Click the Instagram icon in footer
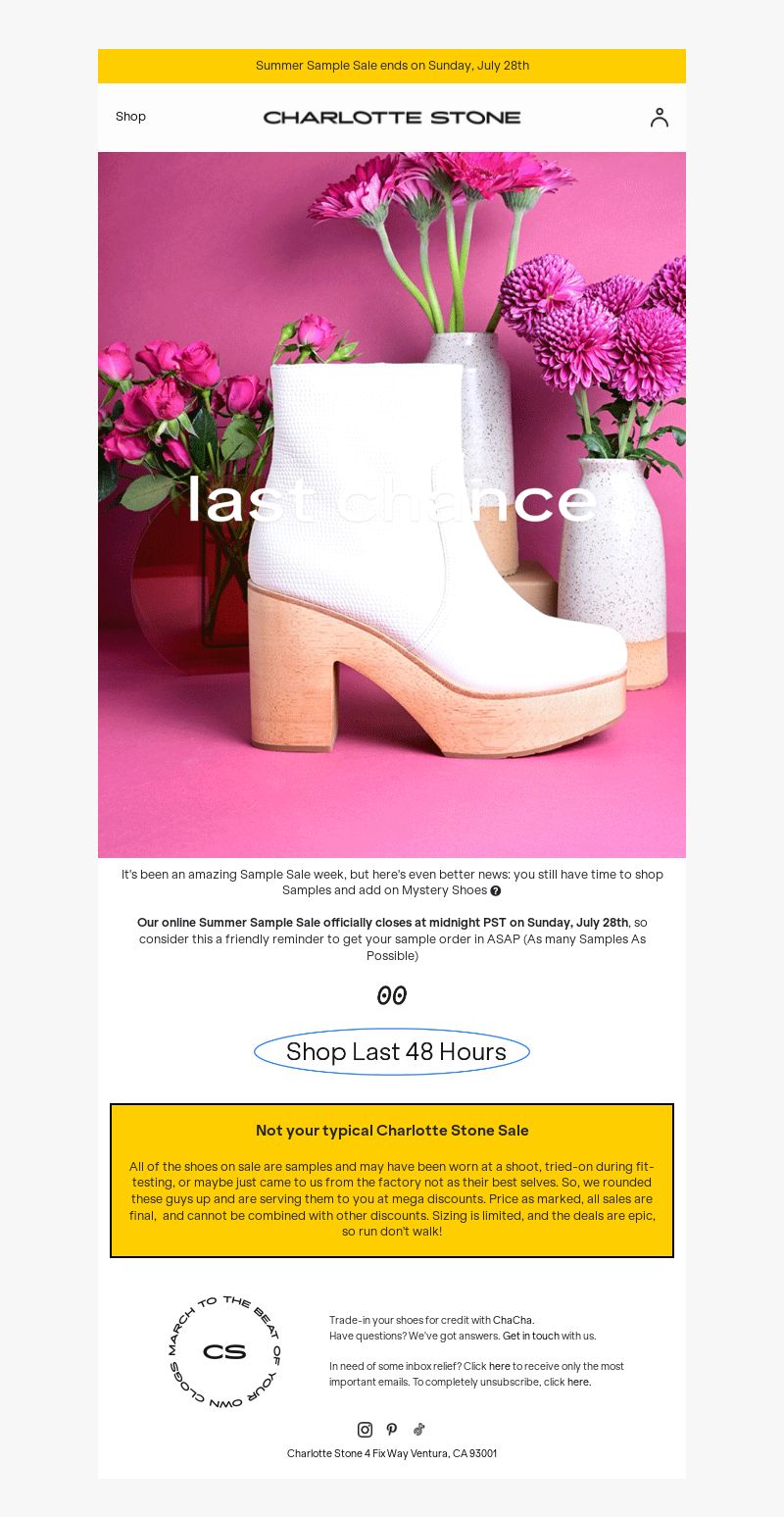The image size is (784, 1517). pyautogui.click(x=365, y=1430)
